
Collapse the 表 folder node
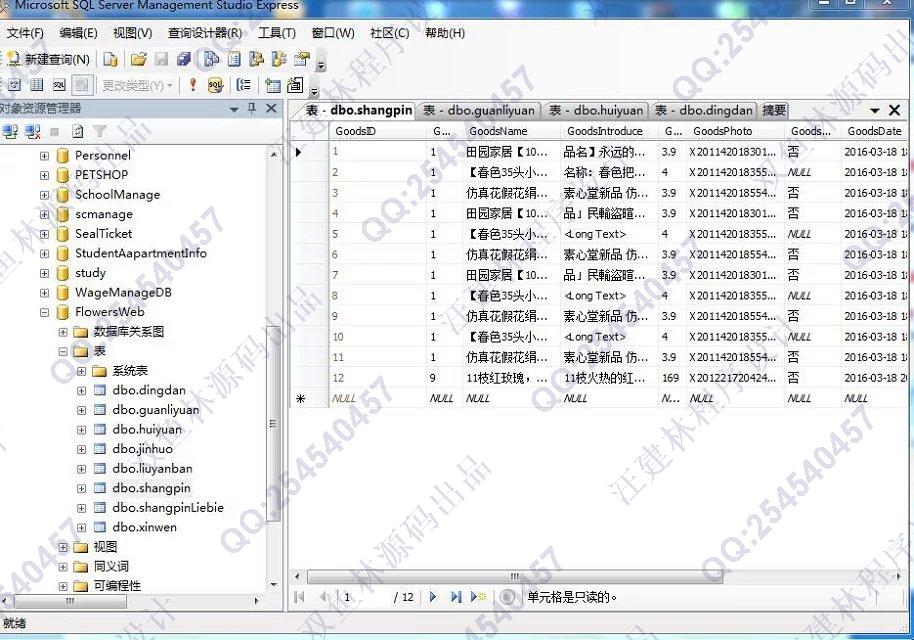pyautogui.click(x=63, y=351)
